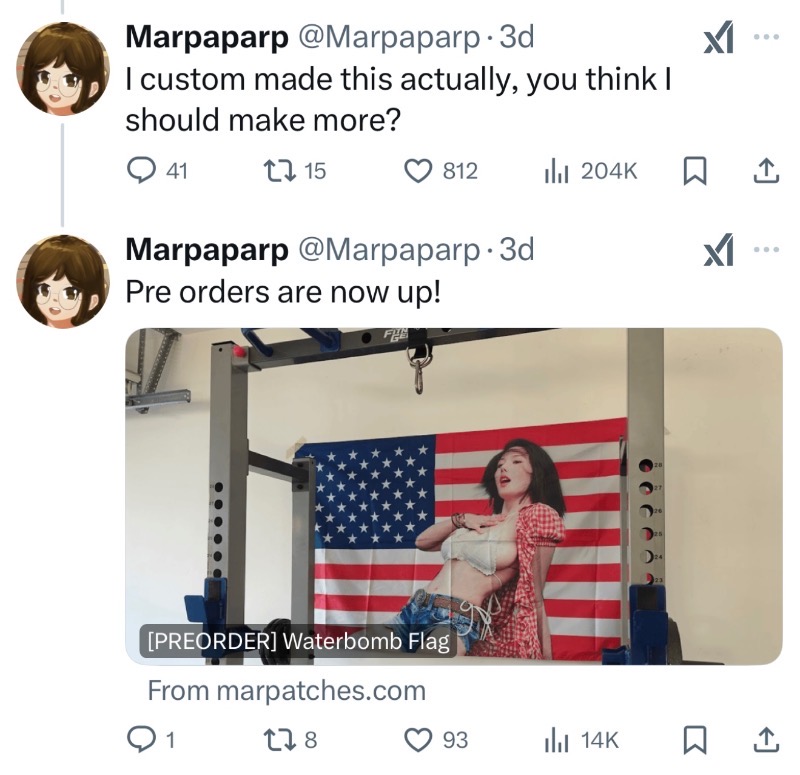This screenshot has height=775, width=800.
Task: Open more options menu on first tweet
Action: pyautogui.click(x=766, y=37)
